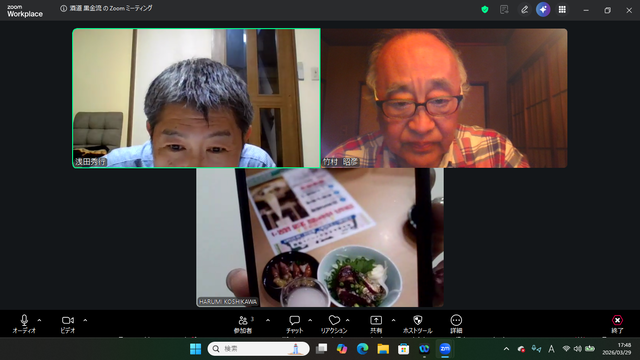Click the green encryption shield icon

[x=485, y=9]
